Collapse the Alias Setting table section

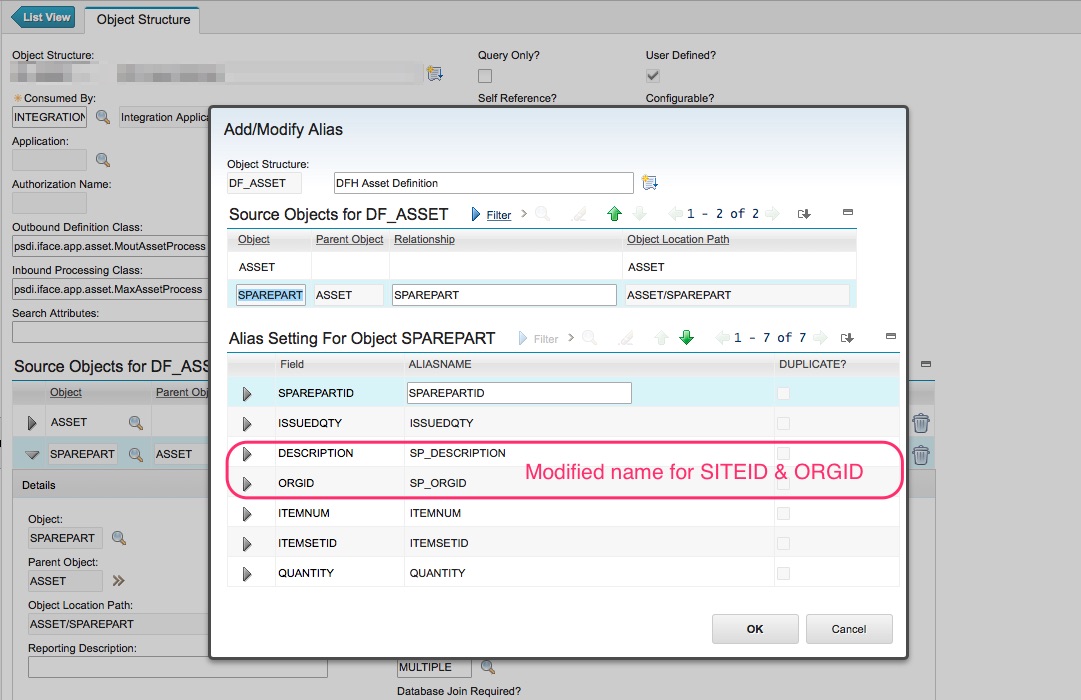(891, 337)
